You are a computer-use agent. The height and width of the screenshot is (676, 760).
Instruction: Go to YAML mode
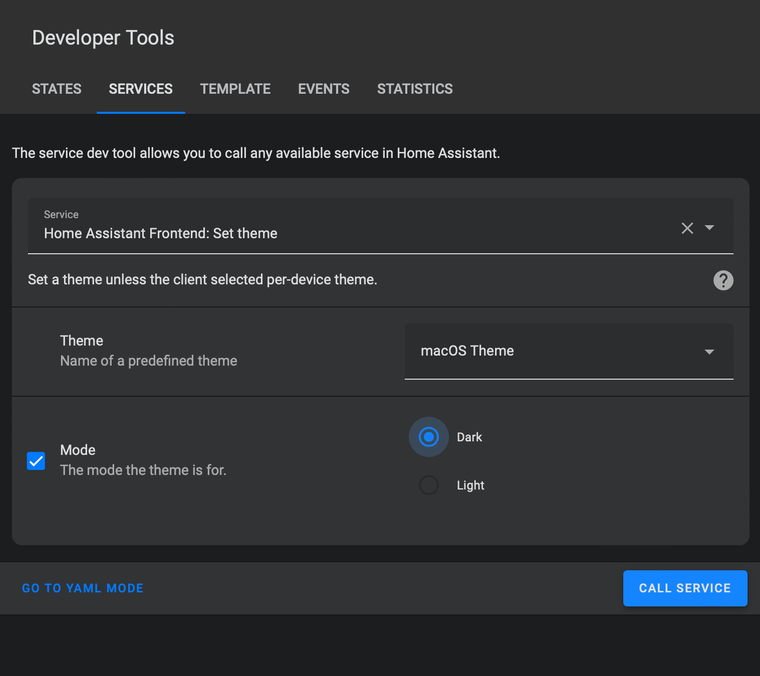[83, 588]
